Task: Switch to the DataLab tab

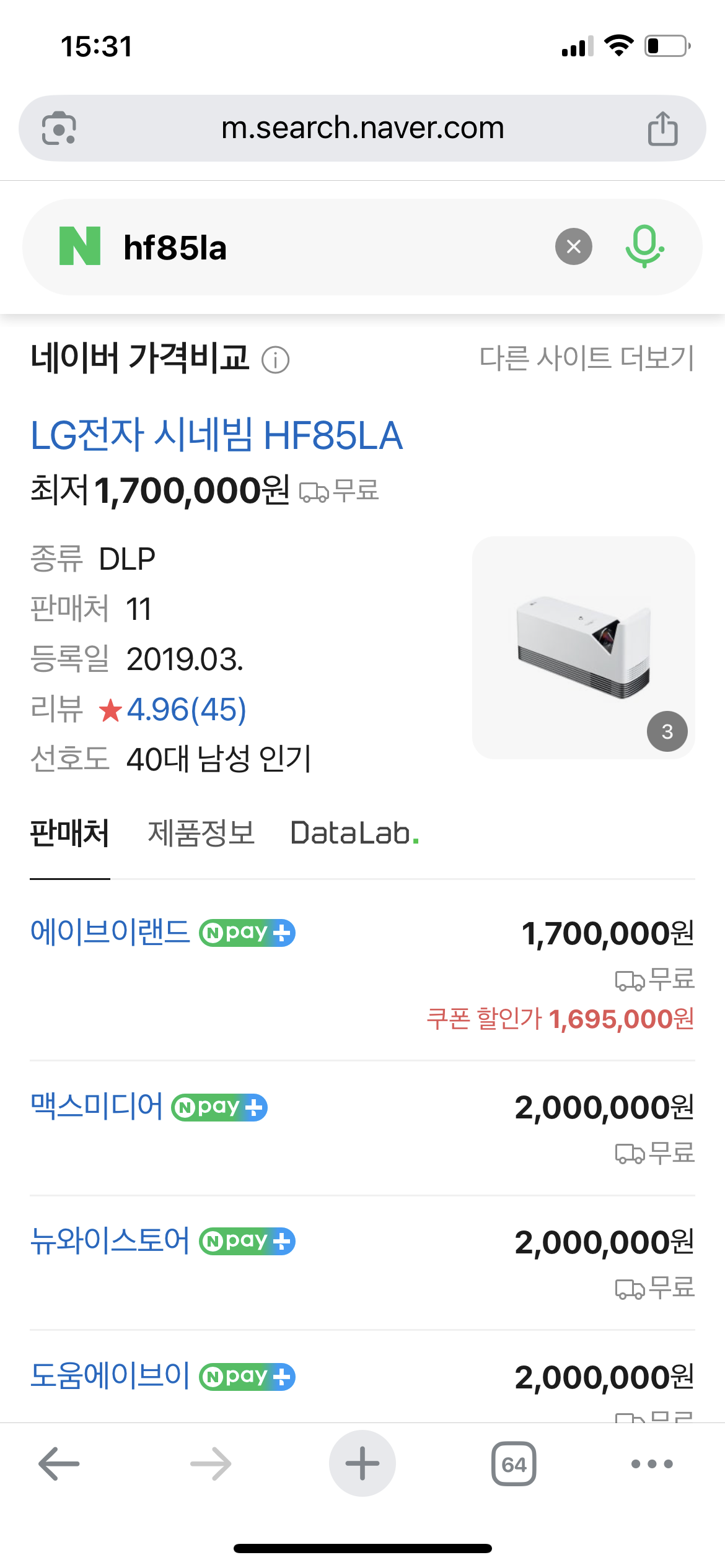Action: [x=354, y=834]
